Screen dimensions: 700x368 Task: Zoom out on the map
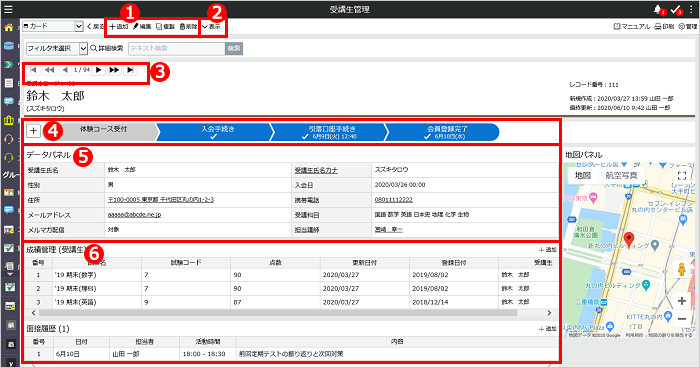682,319
